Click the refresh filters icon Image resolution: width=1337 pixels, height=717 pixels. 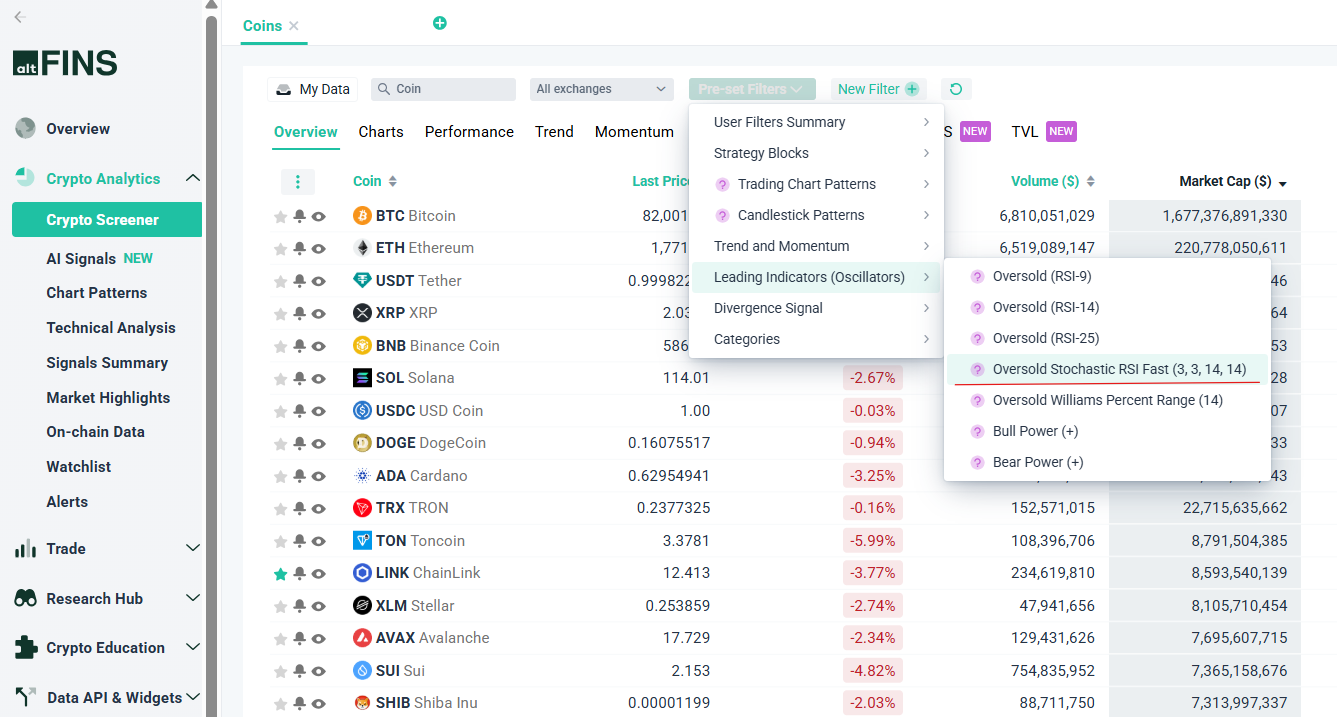[x=956, y=89]
